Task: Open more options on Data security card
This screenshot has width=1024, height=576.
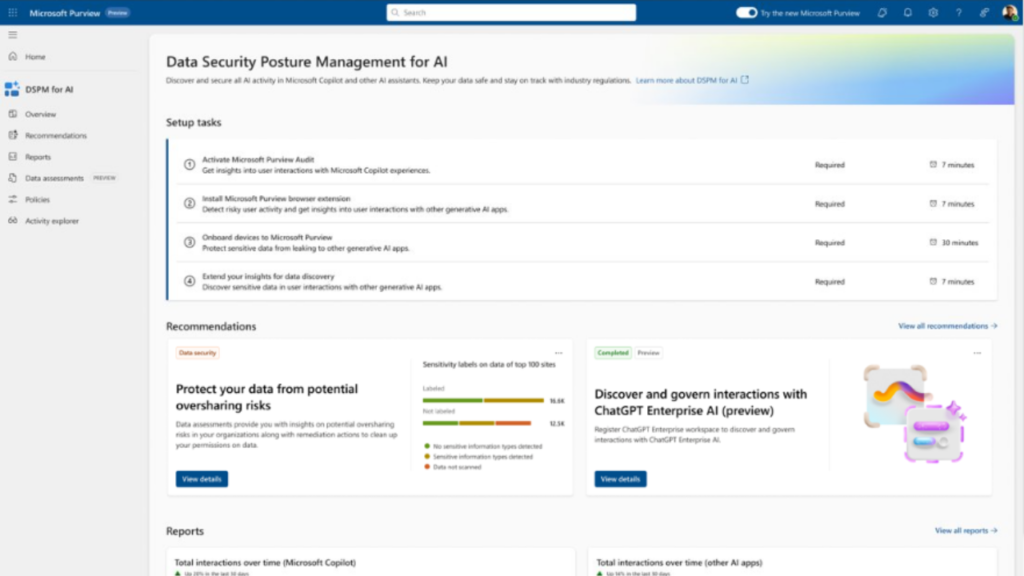Action: pos(559,353)
